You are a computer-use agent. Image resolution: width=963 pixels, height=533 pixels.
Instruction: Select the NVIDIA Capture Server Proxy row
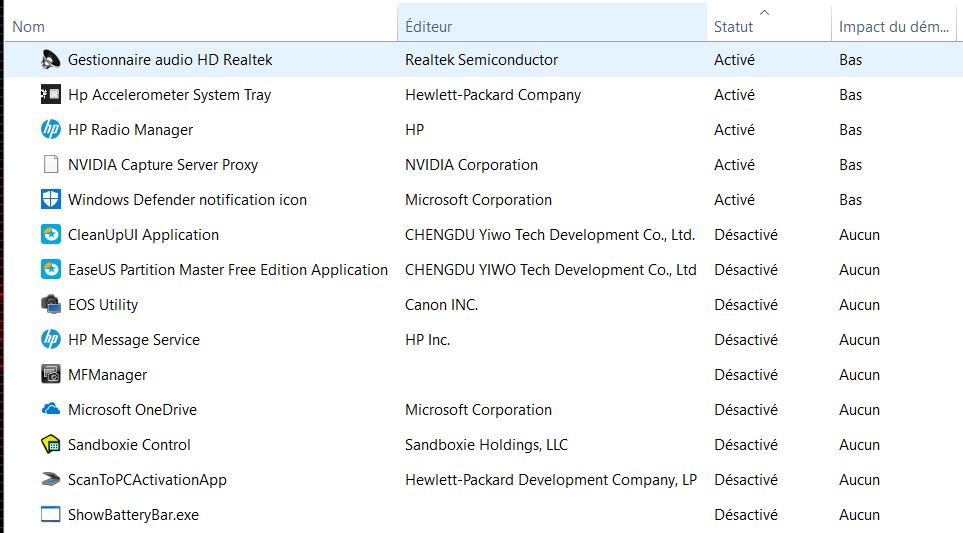[163, 165]
